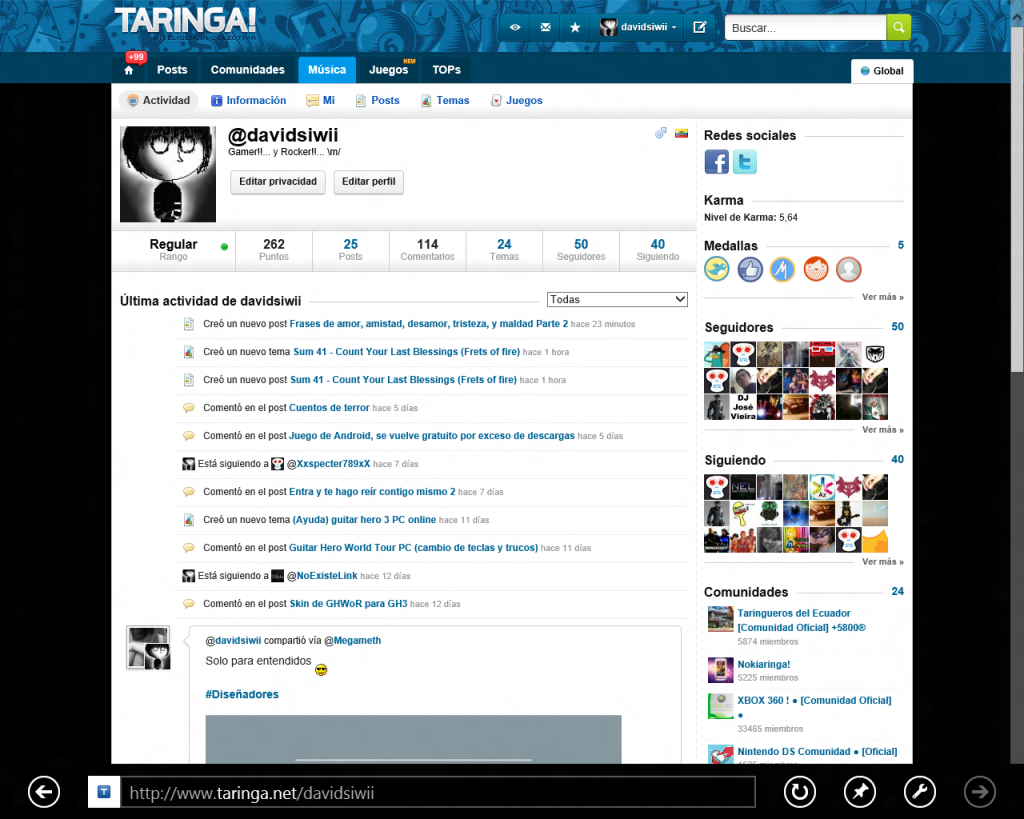Click the 24 Temas stat
The image size is (1024, 819).
[x=504, y=249]
